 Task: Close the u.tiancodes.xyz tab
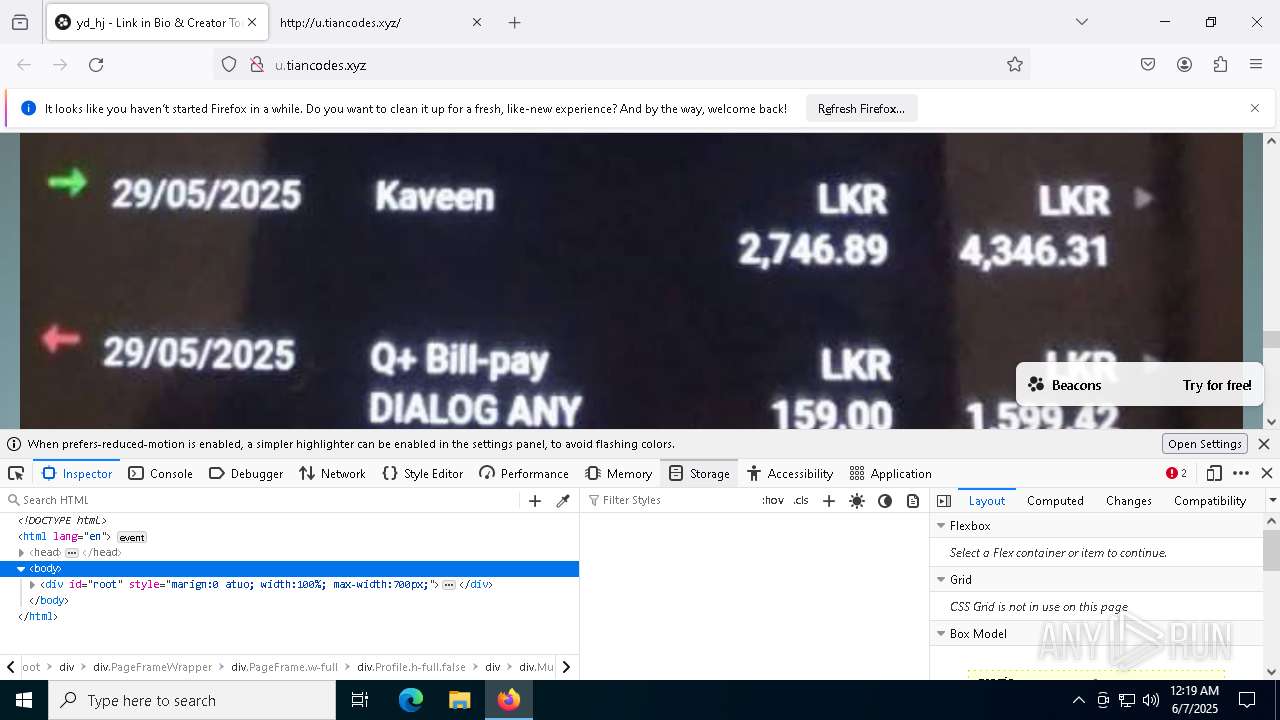[x=477, y=22]
